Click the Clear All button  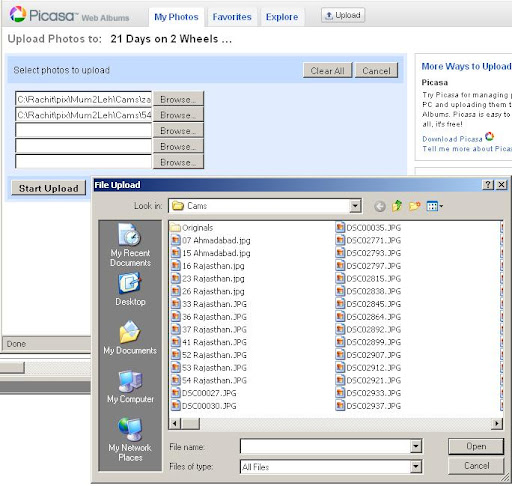point(327,71)
